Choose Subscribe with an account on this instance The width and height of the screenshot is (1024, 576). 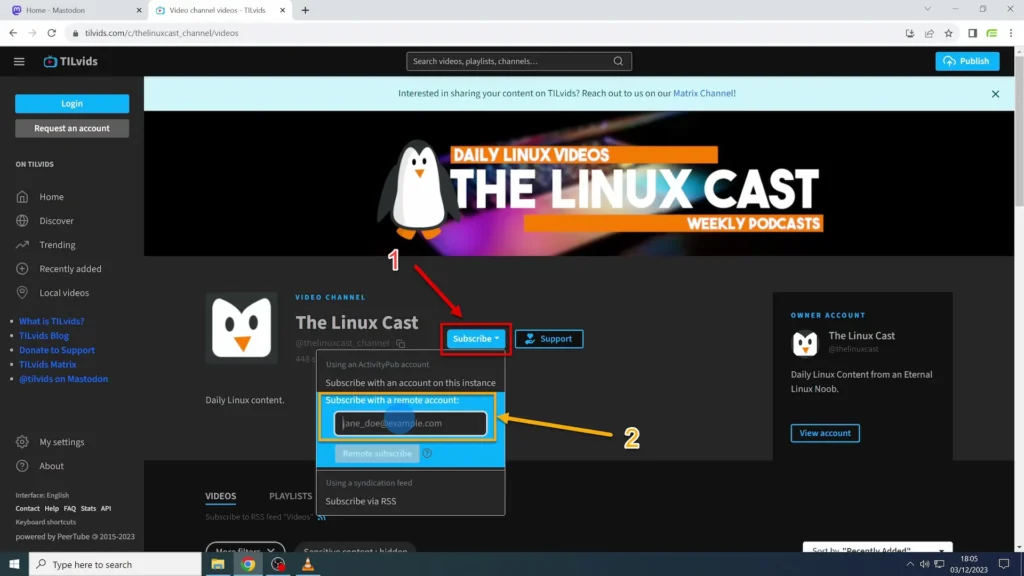pos(410,383)
